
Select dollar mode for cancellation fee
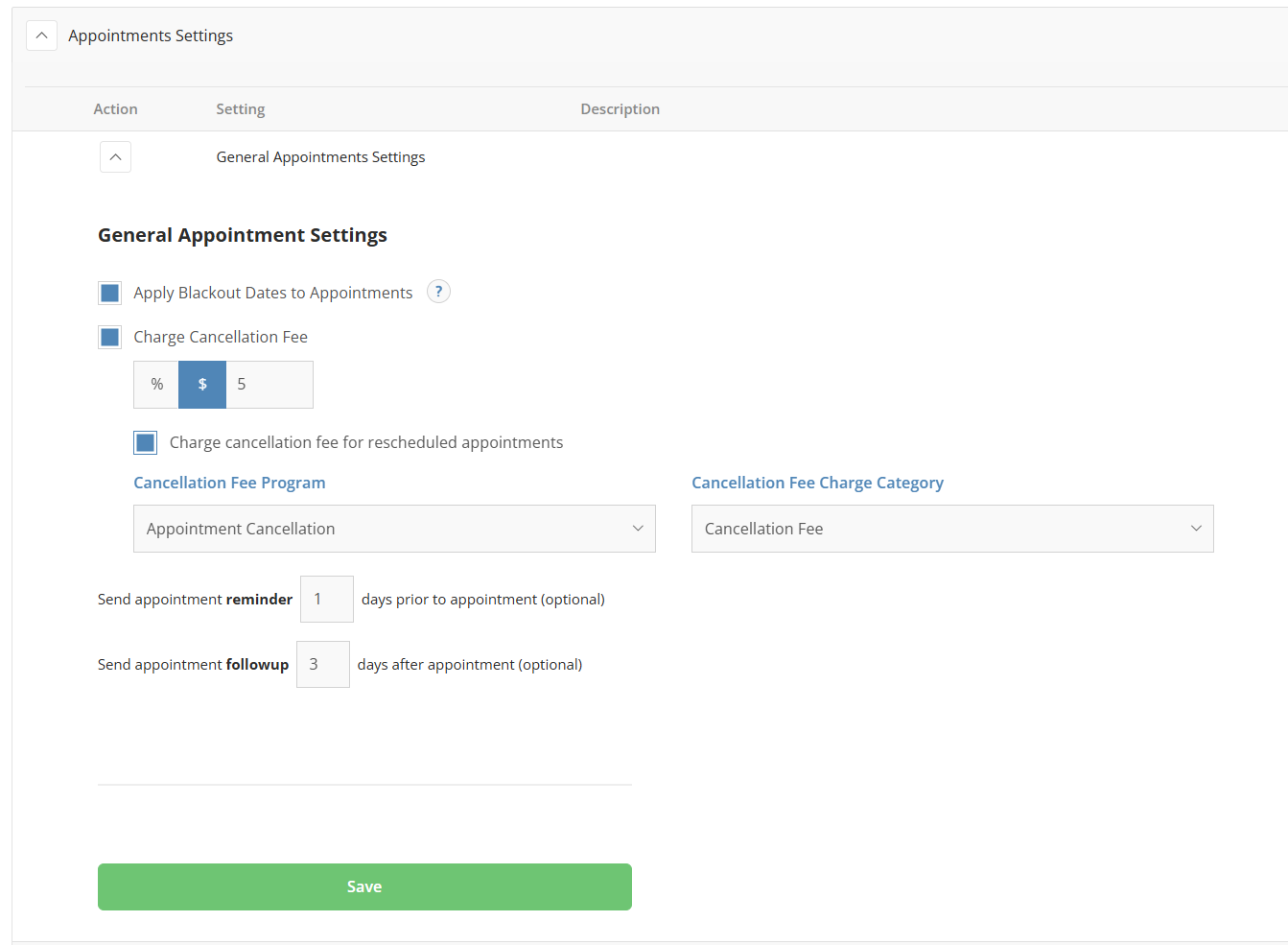tap(201, 384)
